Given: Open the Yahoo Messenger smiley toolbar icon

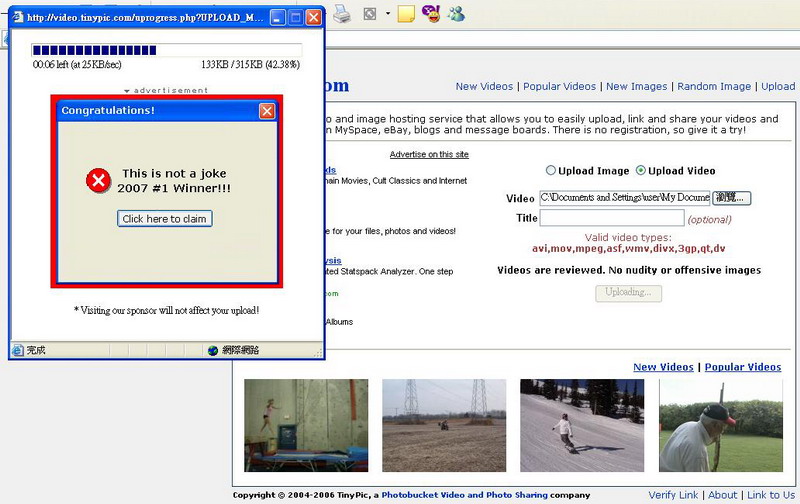Looking at the screenshot, I should tap(431, 14).
